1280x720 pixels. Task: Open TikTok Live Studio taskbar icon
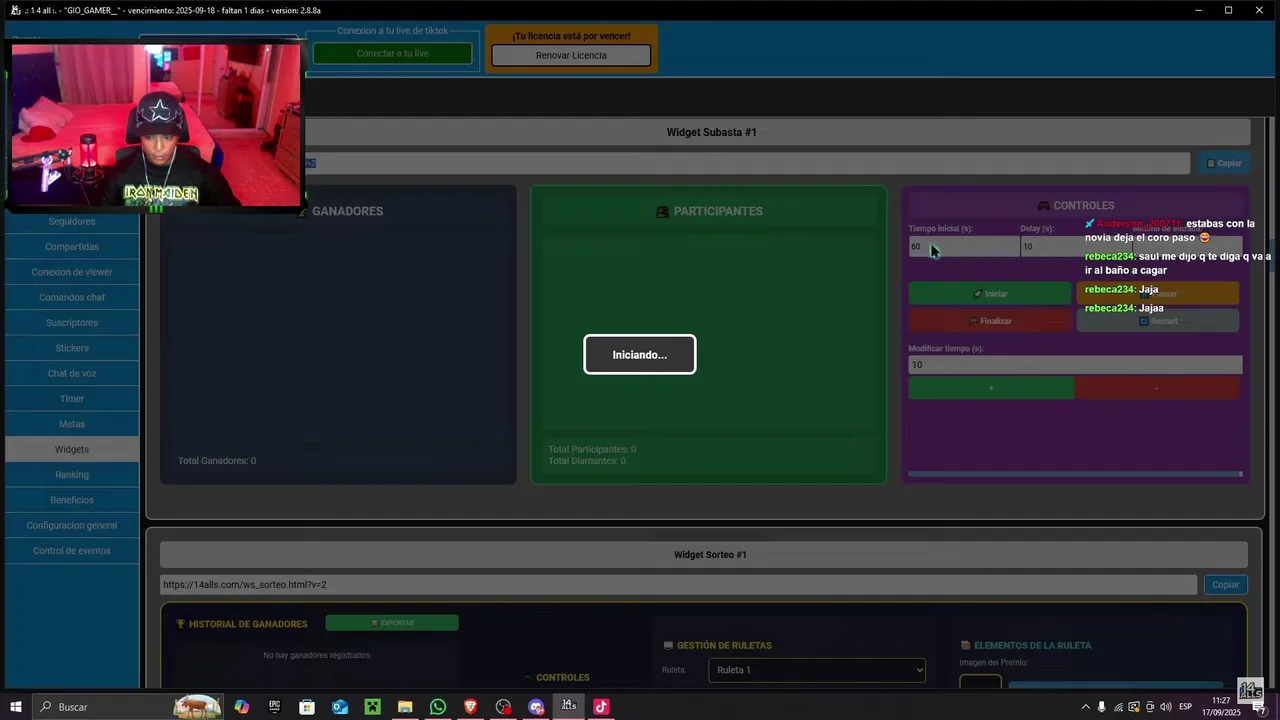point(601,707)
